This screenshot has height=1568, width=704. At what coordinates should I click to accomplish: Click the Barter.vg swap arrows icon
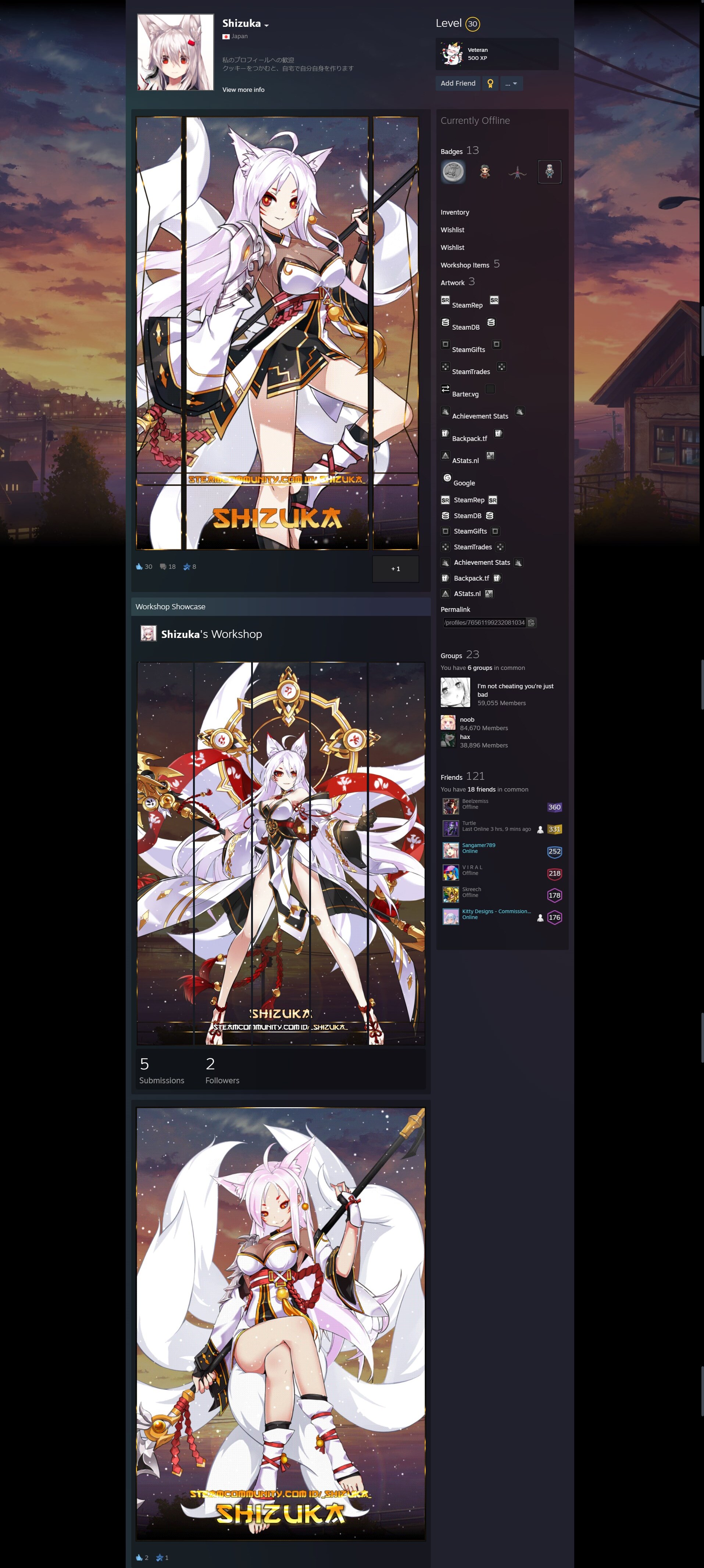(x=445, y=389)
